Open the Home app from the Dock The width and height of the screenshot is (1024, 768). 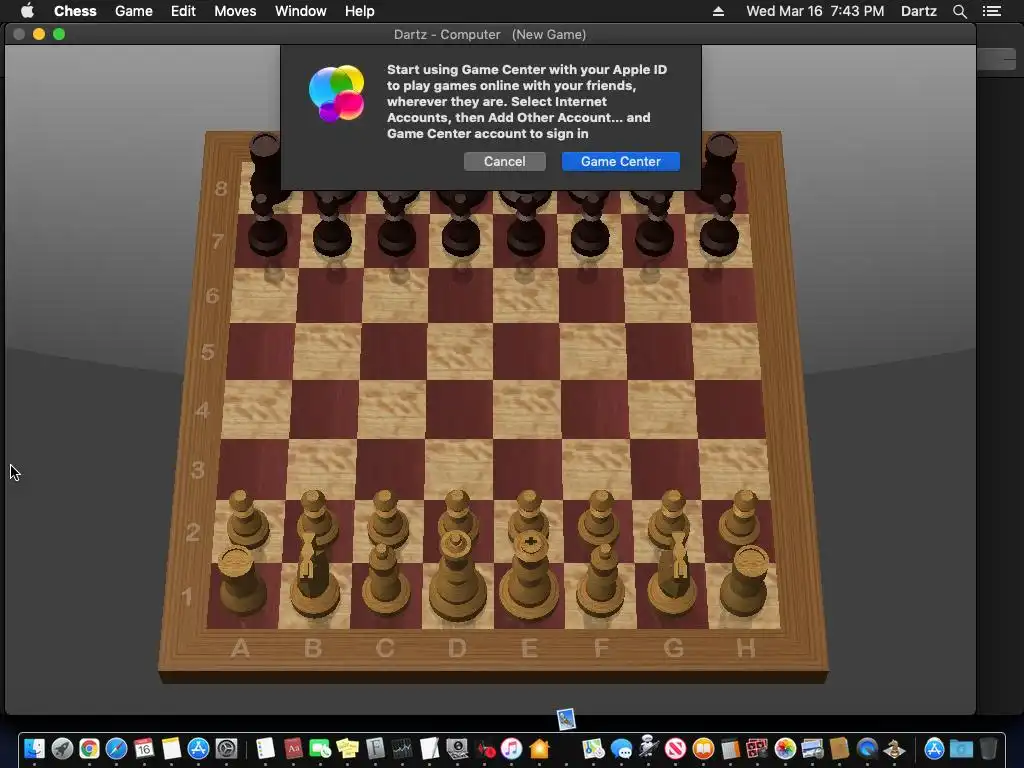click(x=539, y=748)
